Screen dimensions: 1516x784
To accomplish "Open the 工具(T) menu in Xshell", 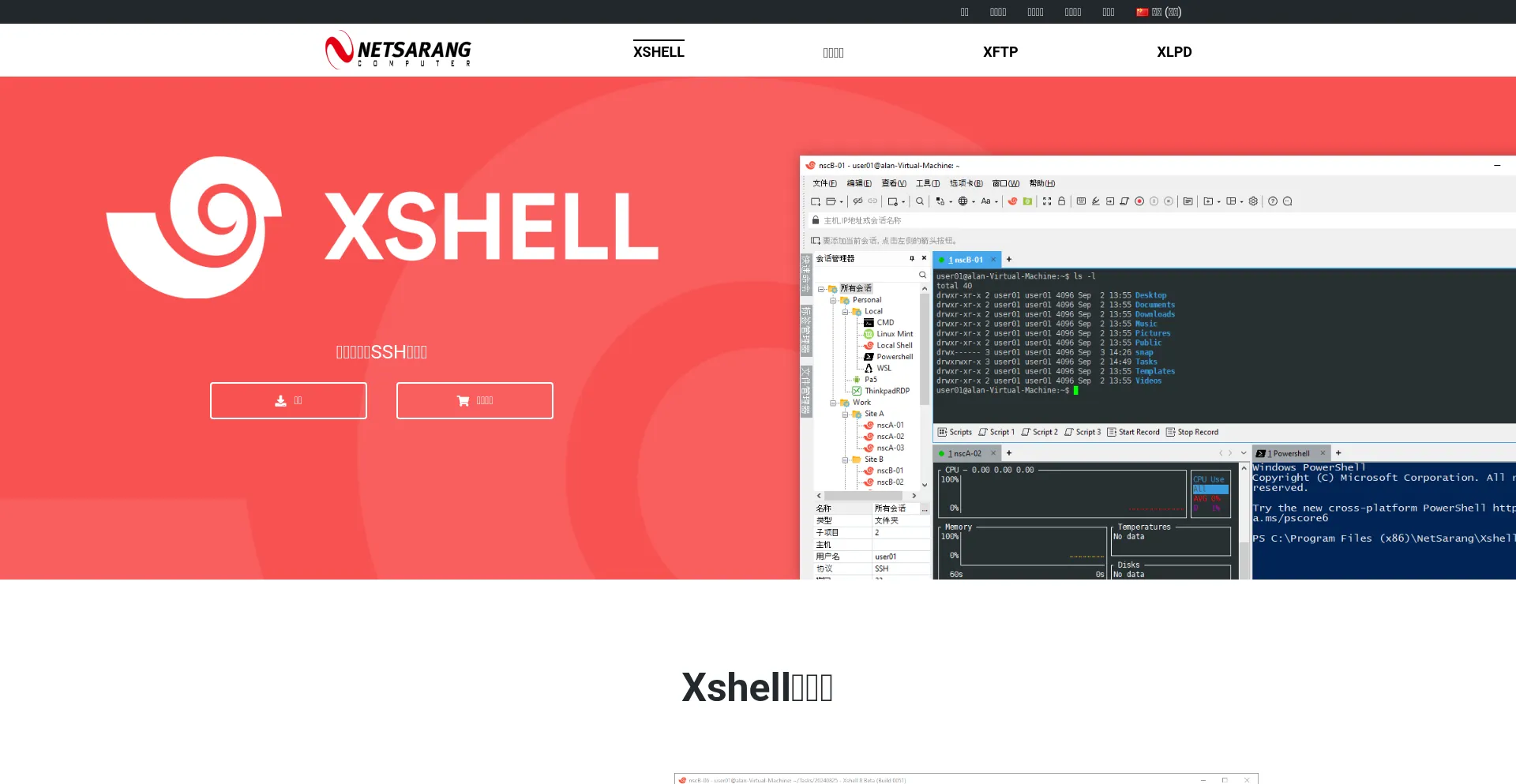I will (x=928, y=183).
